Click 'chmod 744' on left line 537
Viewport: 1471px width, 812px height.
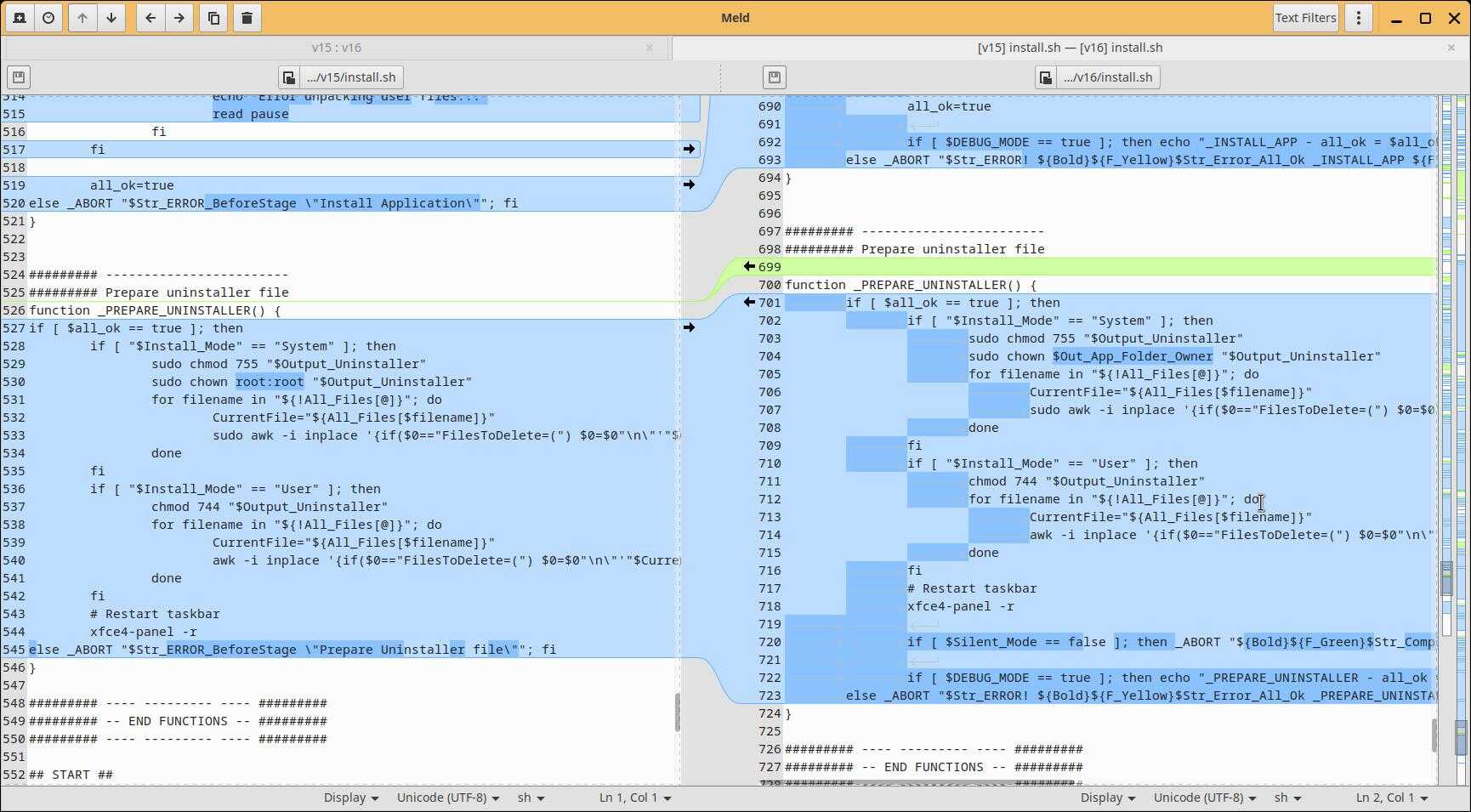pos(186,507)
